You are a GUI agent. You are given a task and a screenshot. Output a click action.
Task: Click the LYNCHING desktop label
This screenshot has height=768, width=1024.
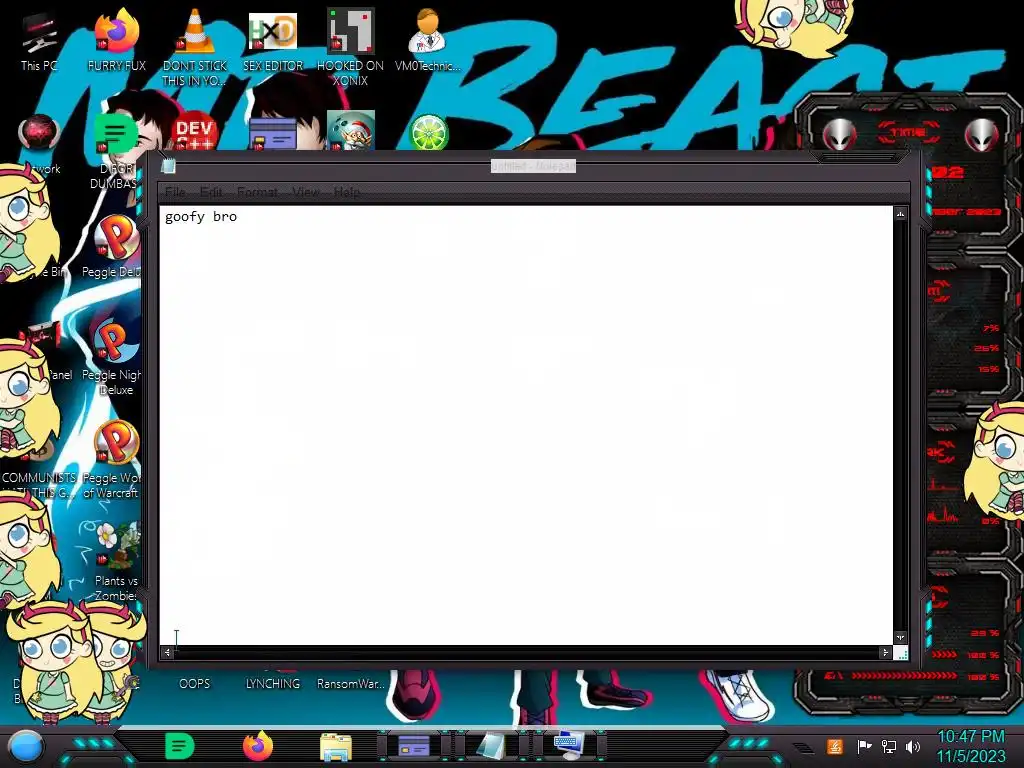273,683
